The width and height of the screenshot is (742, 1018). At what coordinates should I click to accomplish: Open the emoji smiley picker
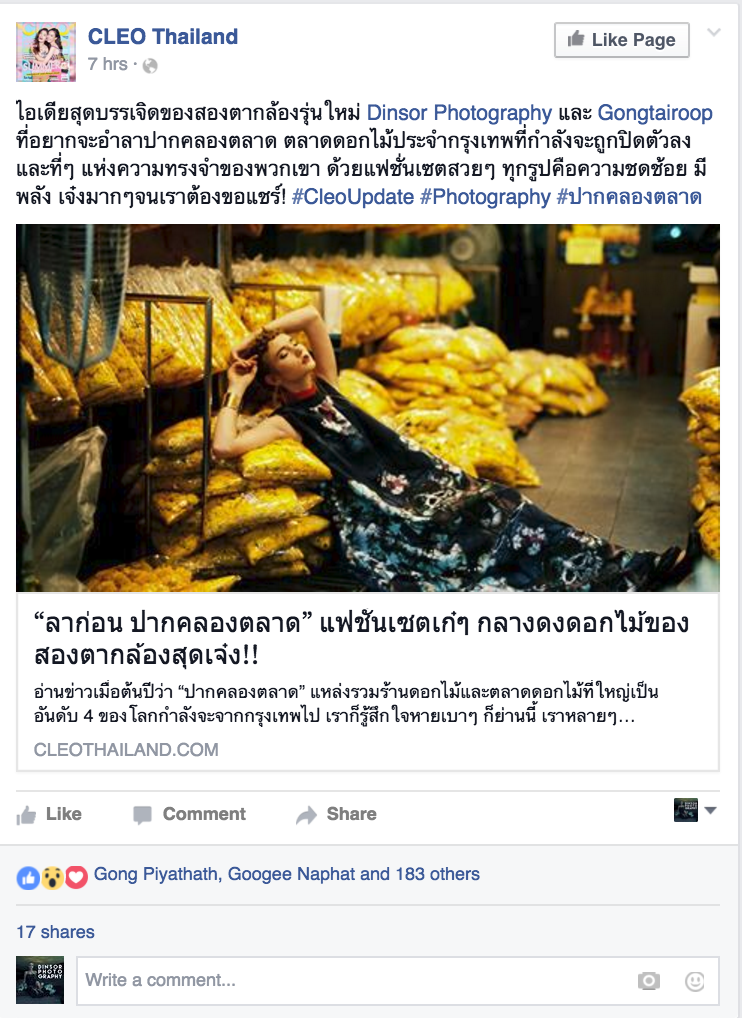tap(695, 980)
